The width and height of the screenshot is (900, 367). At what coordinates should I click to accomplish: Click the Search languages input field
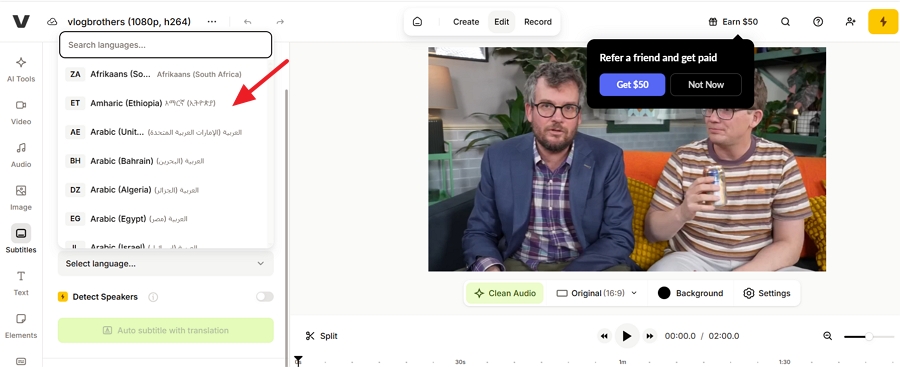pos(165,45)
